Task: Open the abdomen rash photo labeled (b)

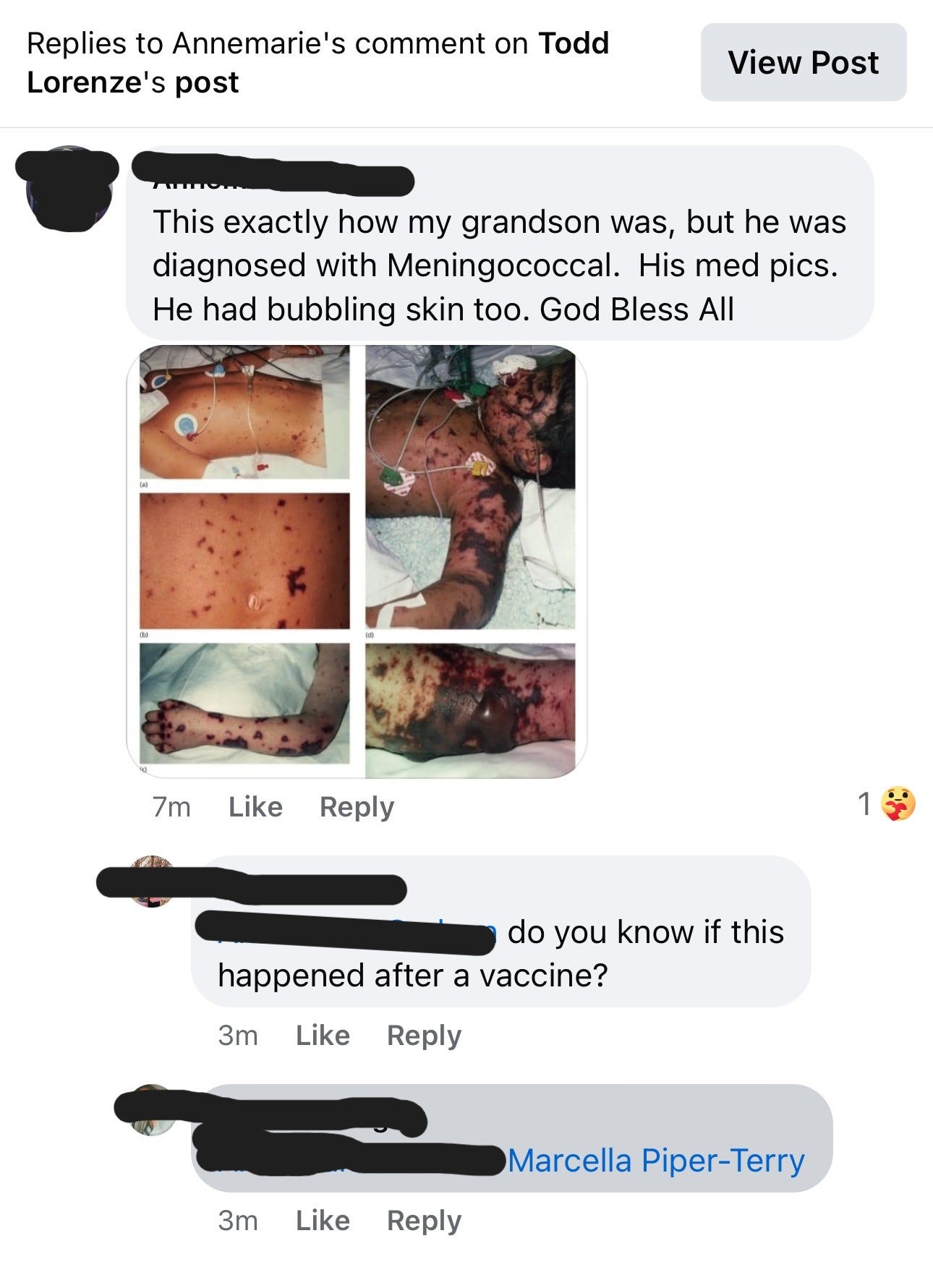Action: point(244,561)
